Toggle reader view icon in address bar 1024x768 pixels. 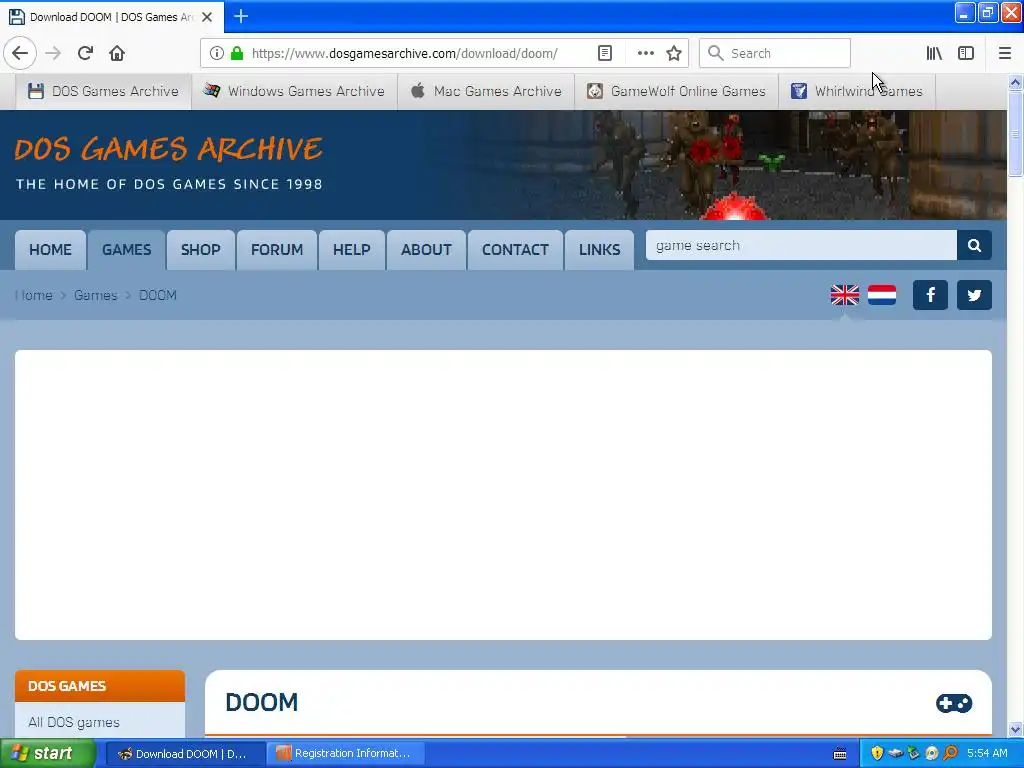pyautogui.click(x=605, y=54)
